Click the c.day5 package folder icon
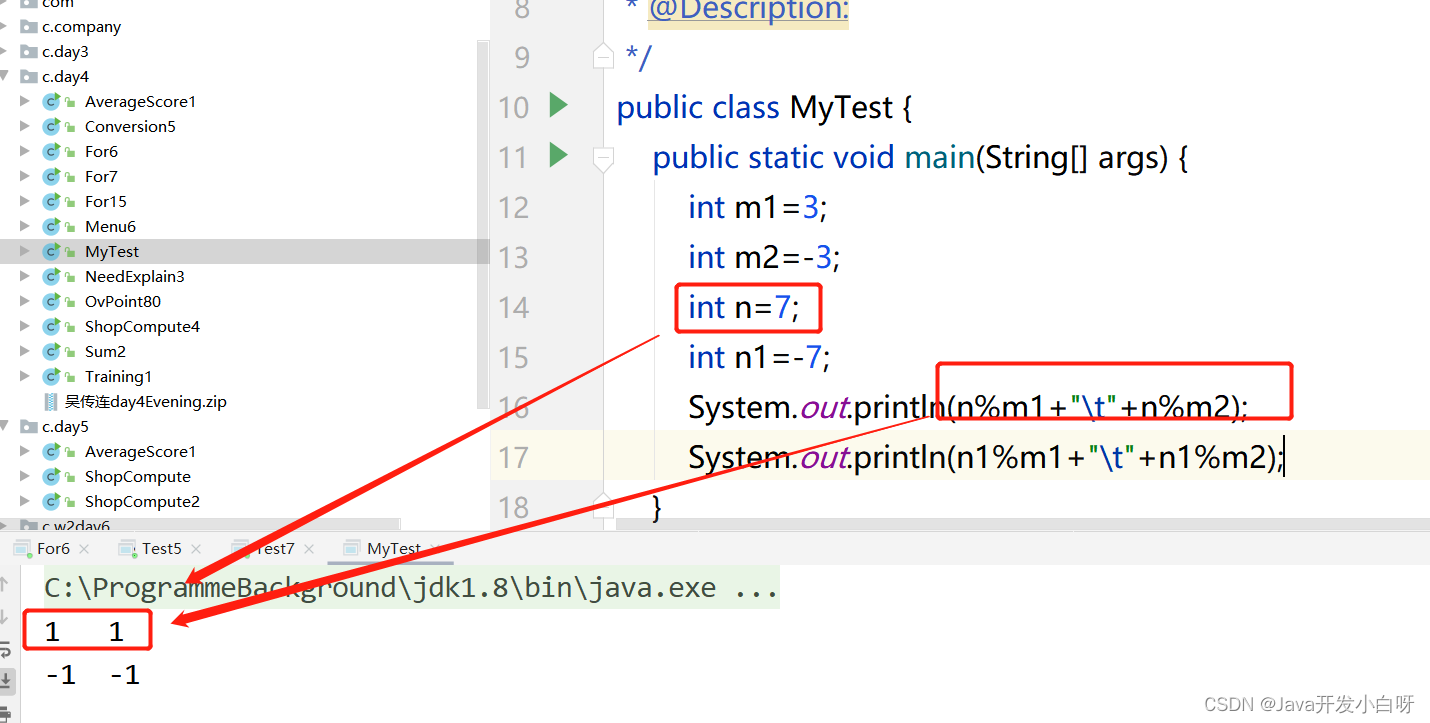The height and width of the screenshot is (723, 1430). pyautogui.click(x=29, y=427)
